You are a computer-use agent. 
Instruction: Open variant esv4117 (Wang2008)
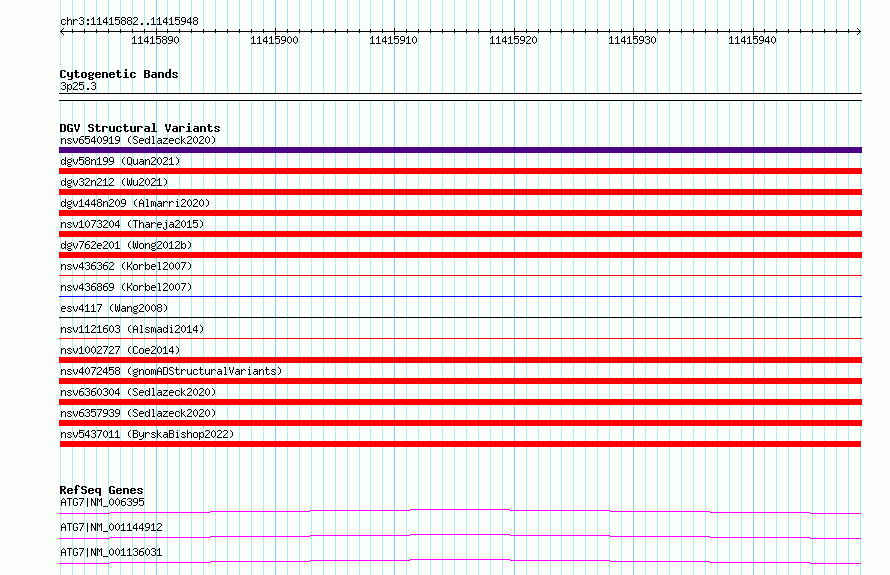tap(114, 308)
